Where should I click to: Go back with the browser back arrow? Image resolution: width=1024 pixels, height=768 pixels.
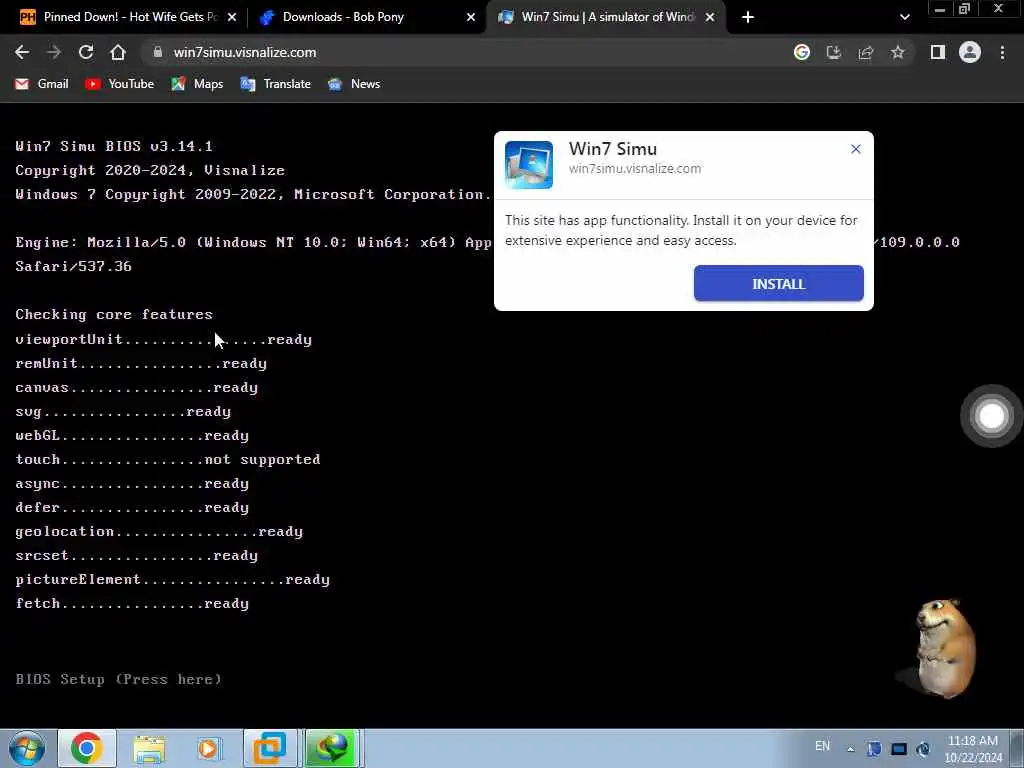coord(22,52)
